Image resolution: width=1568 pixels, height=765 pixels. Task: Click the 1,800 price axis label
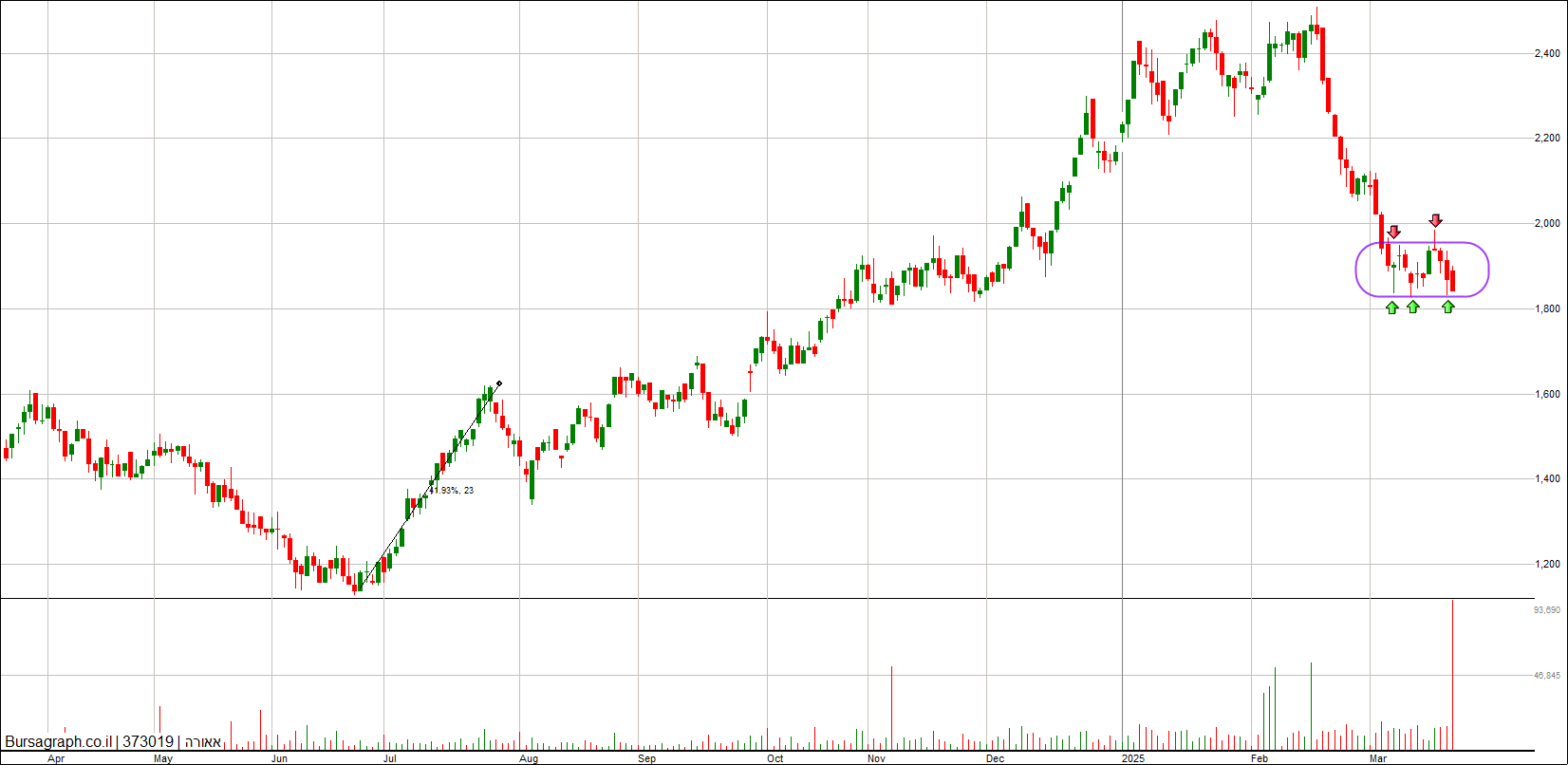[1547, 309]
